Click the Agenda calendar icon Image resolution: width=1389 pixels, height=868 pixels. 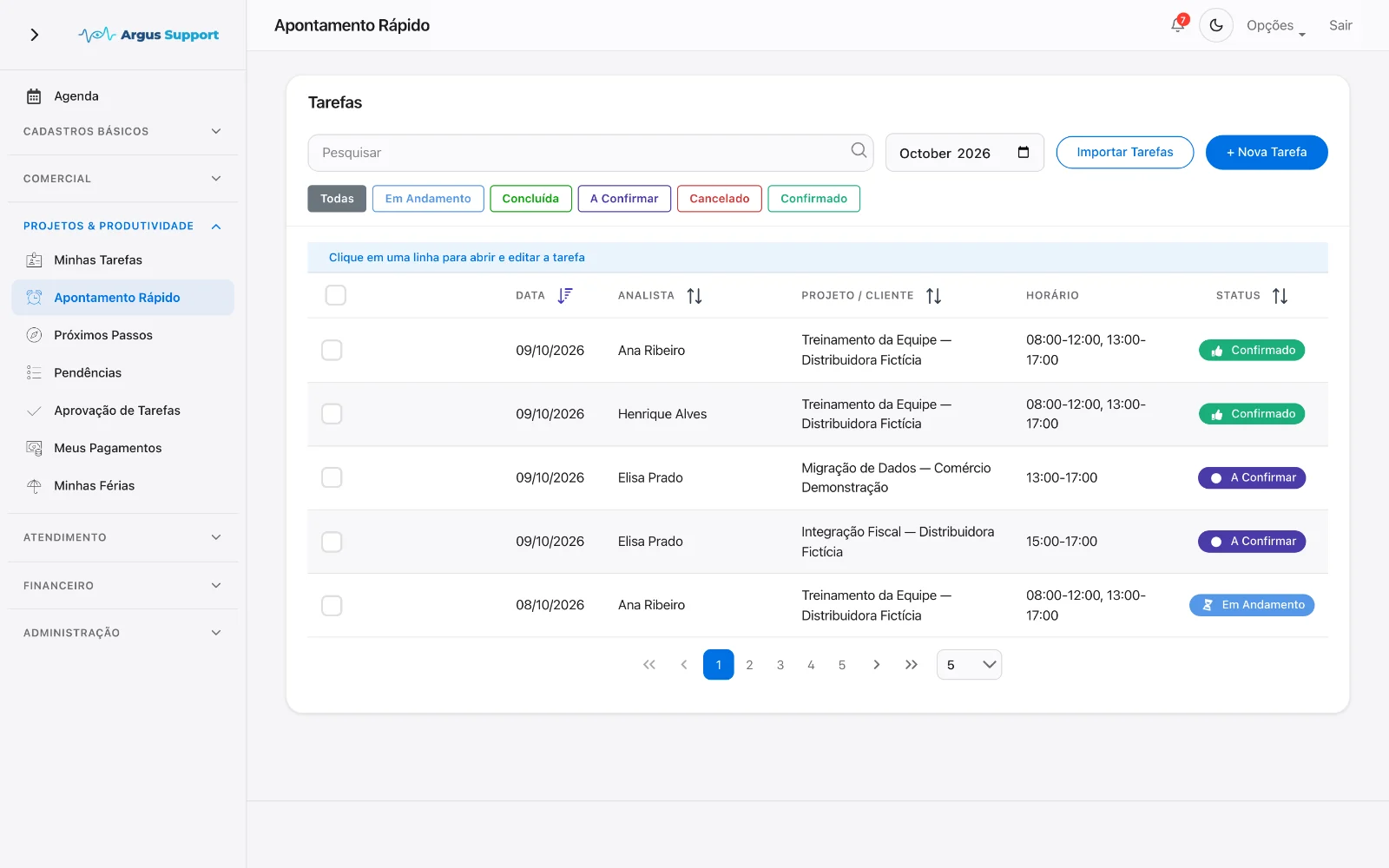click(x=34, y=96)
